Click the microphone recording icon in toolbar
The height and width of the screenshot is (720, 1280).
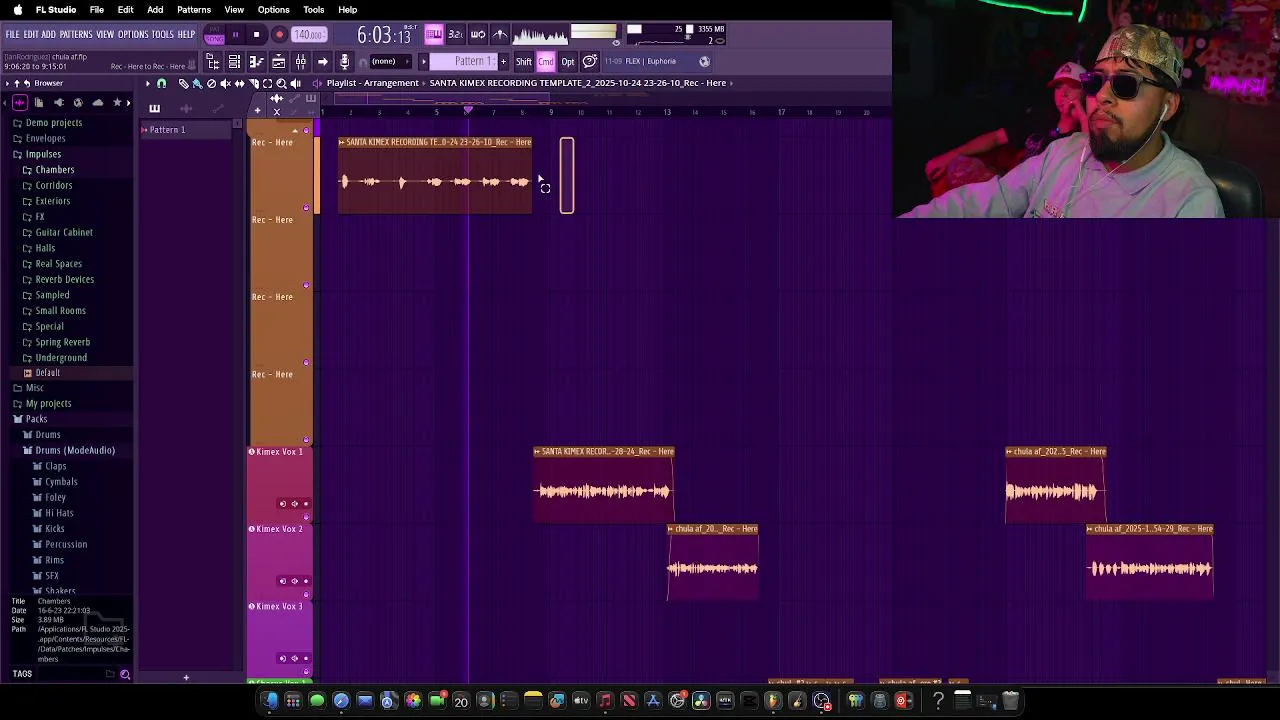[x=344, y=62]
